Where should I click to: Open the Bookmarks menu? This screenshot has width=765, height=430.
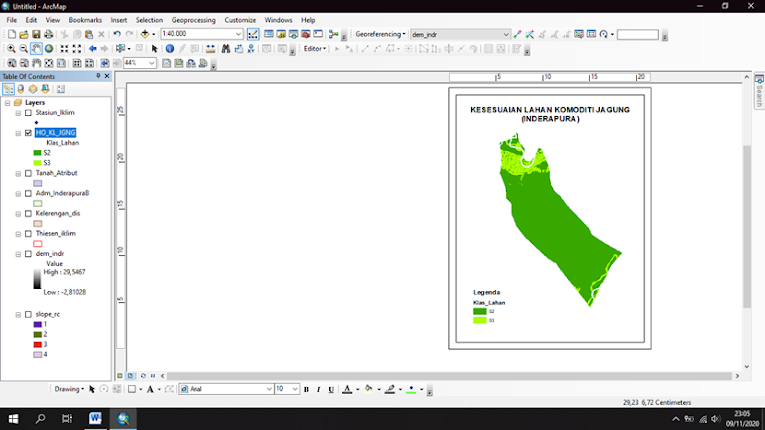tap(85, 20)
